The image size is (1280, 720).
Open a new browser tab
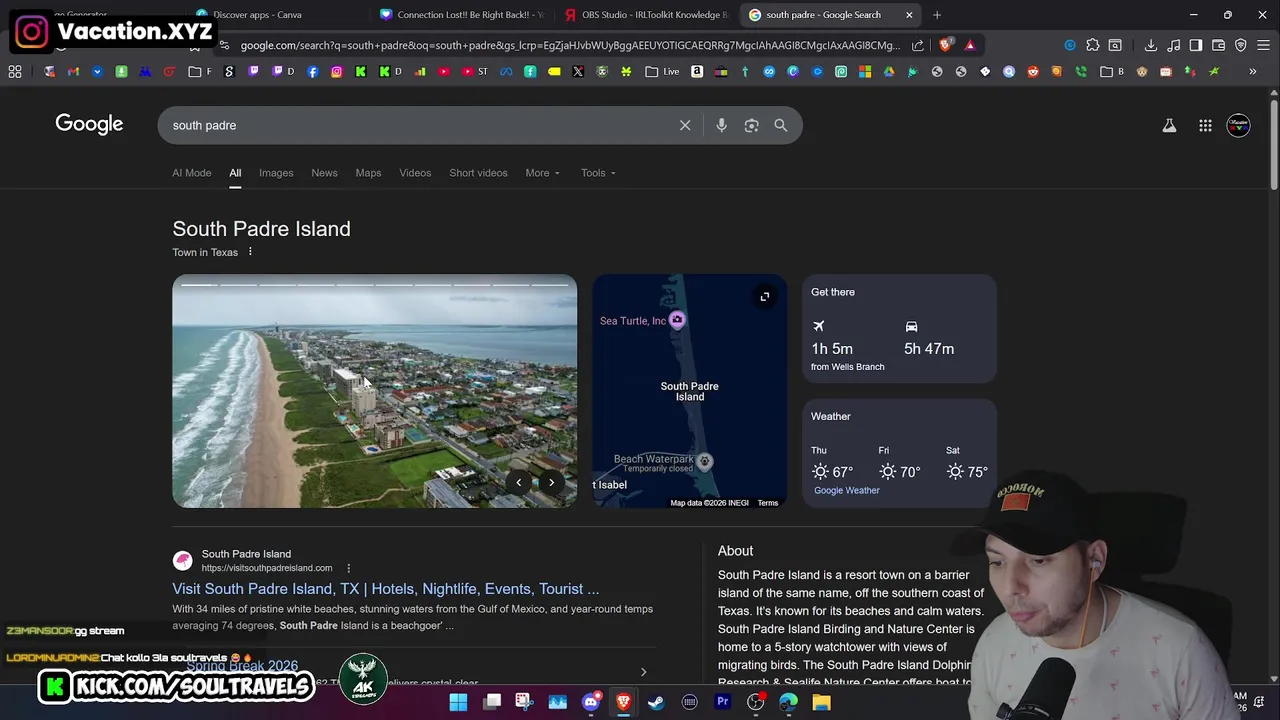[x=937, y=15]
